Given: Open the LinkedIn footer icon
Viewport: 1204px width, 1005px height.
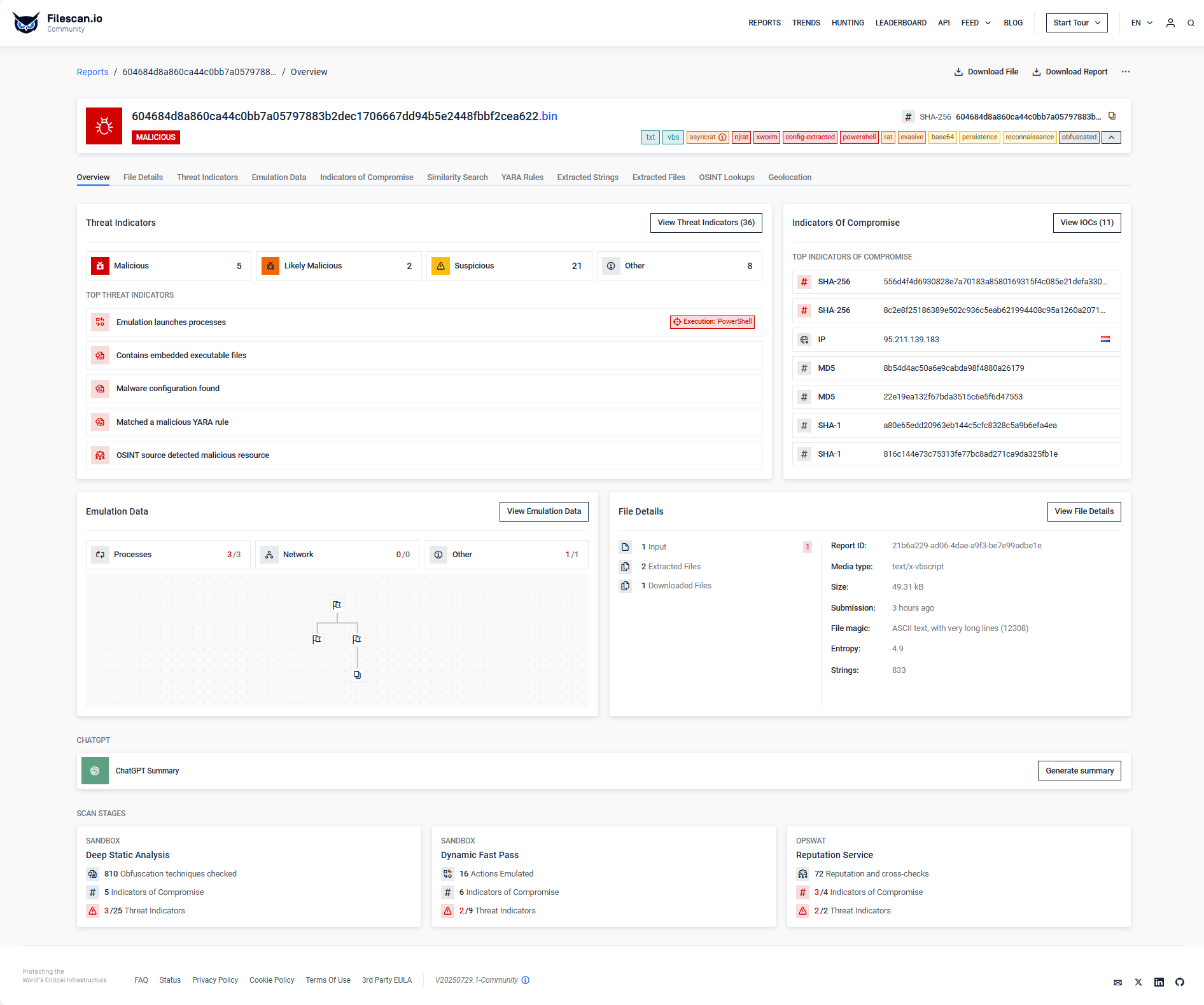Looking at the screenshot, I should coord(1159,982).
